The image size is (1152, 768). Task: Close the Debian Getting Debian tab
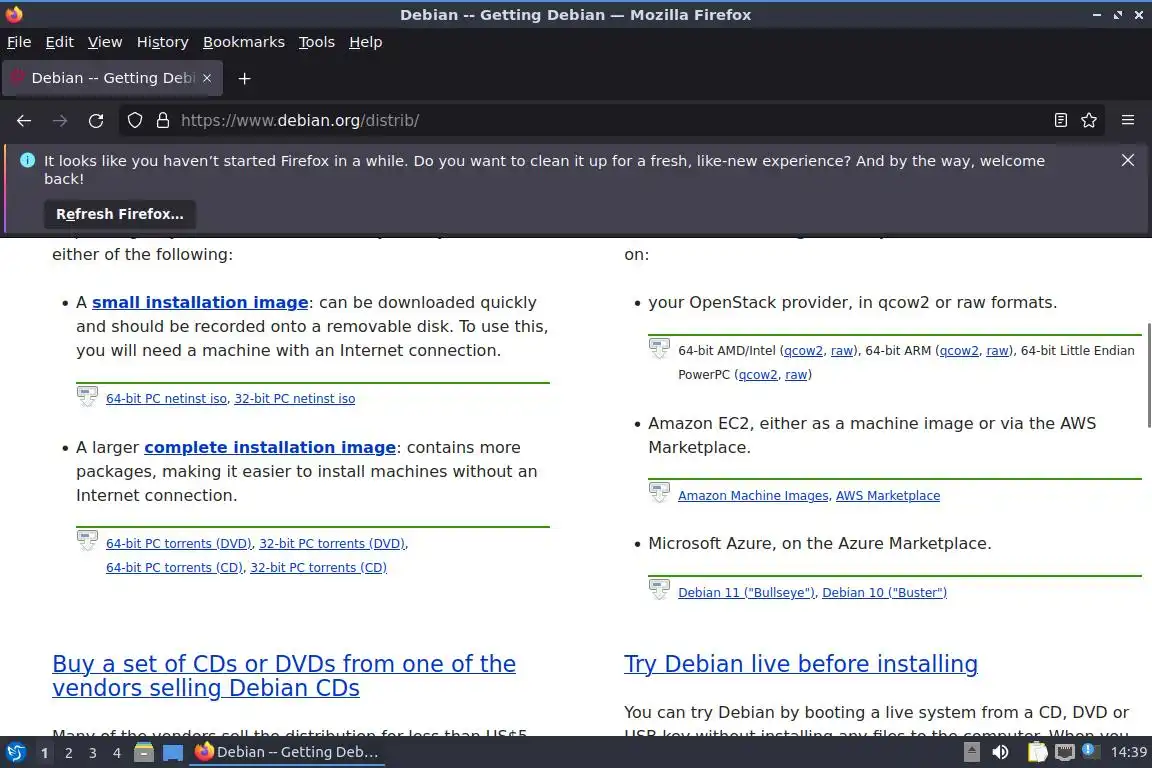pyautogui.click(x=207, y=78)
